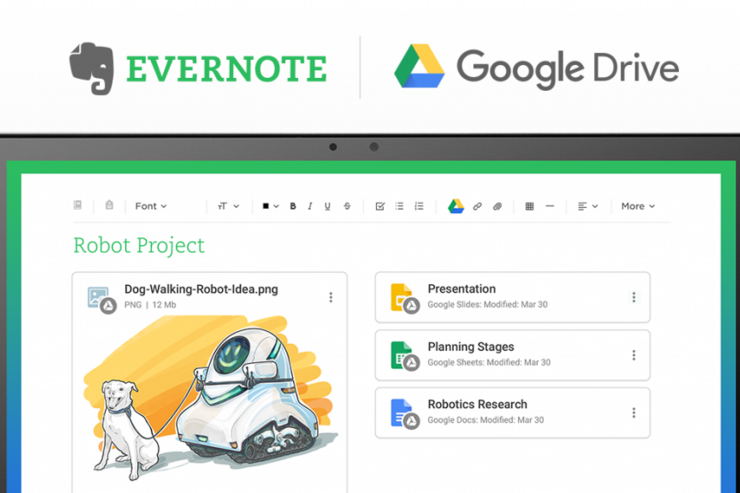
Task: Open options menu for Planning Stages
Action: (634, 355)
